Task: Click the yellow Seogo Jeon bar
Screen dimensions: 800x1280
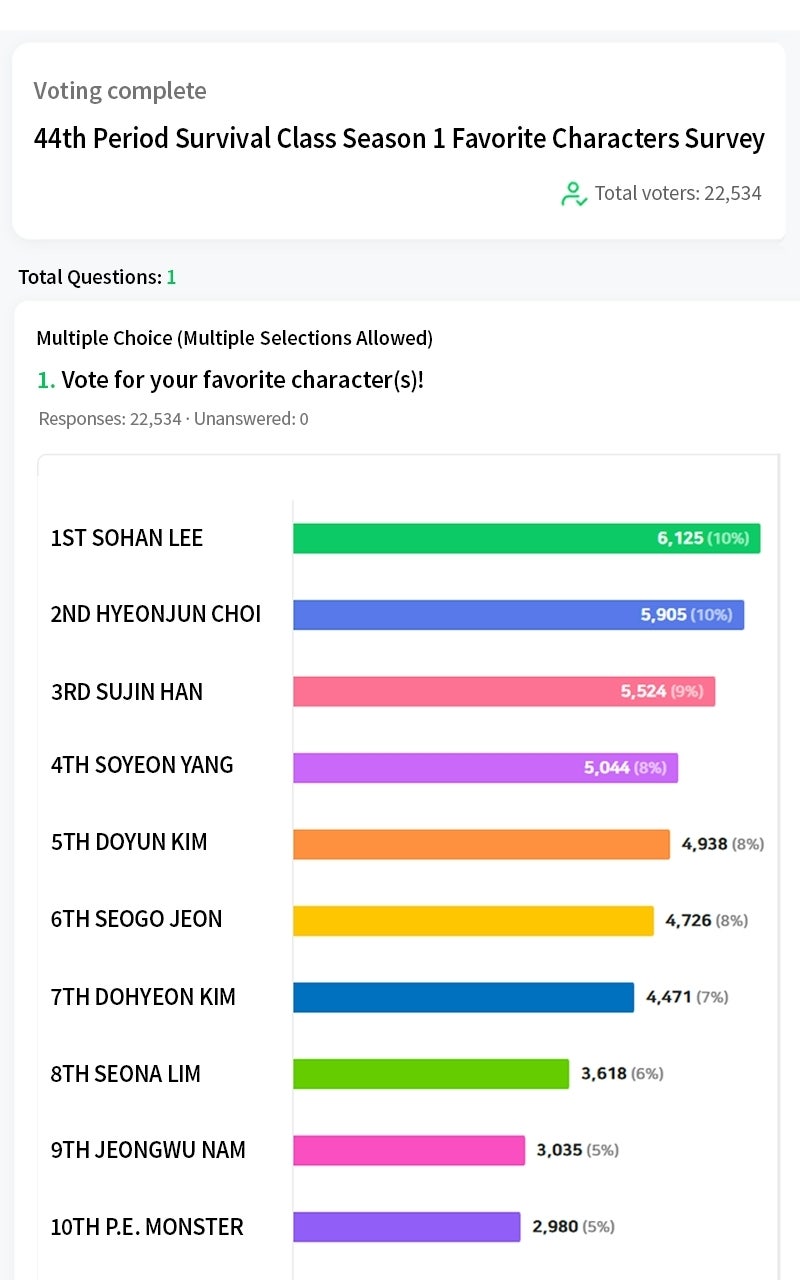Action: point(474,921)
